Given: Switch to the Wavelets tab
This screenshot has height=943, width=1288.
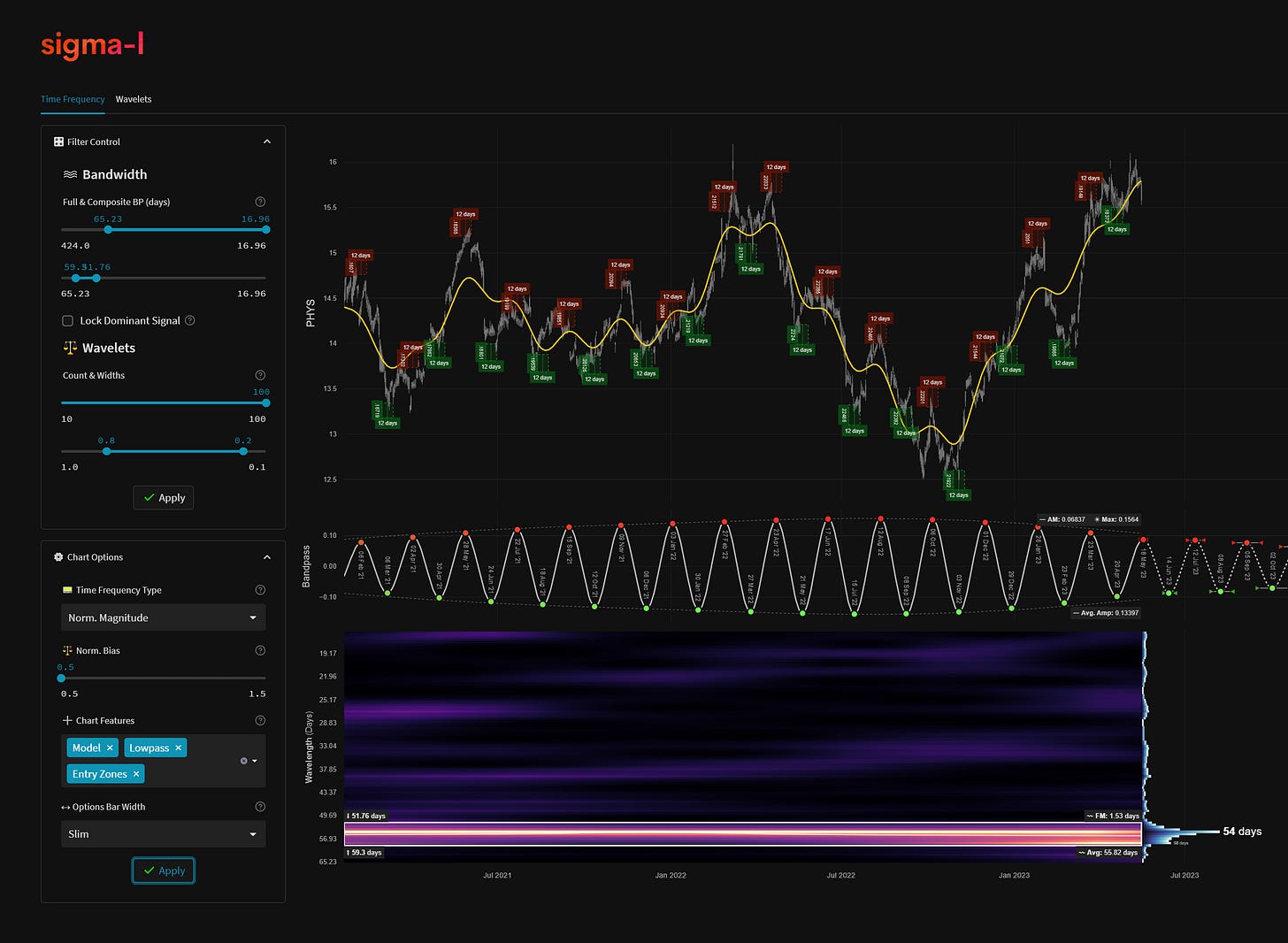Looking at the screenshot, I should (x=134, y=99).
